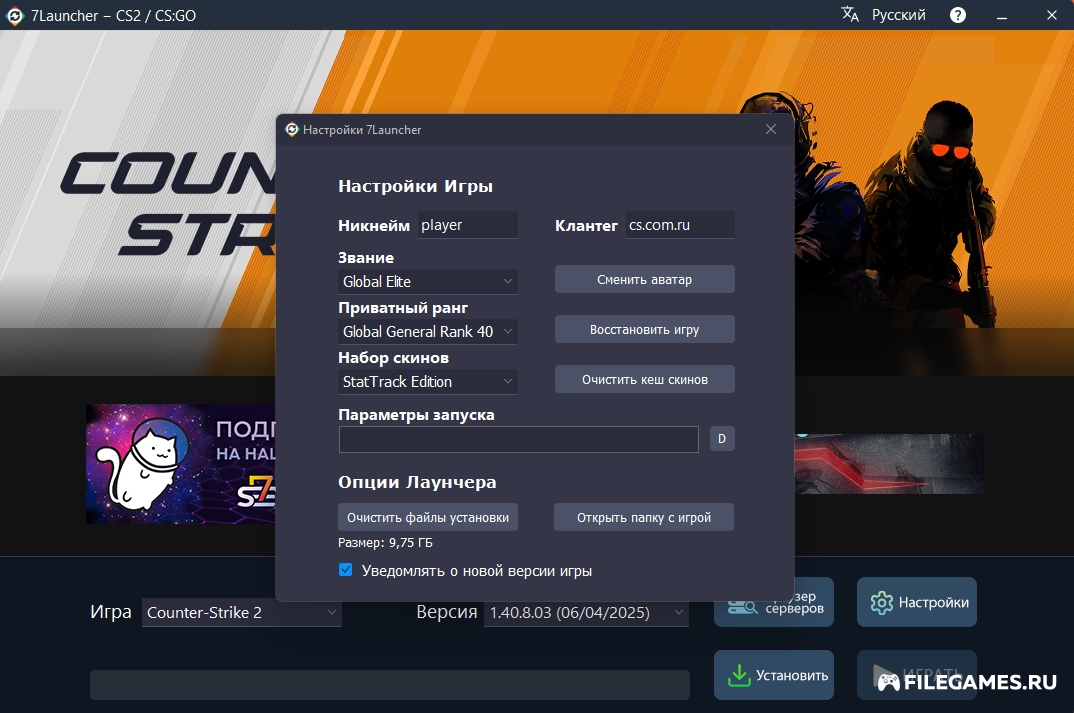Select the Русский language option
Screen dimensions: 1074x713
[x=898, y=15]
